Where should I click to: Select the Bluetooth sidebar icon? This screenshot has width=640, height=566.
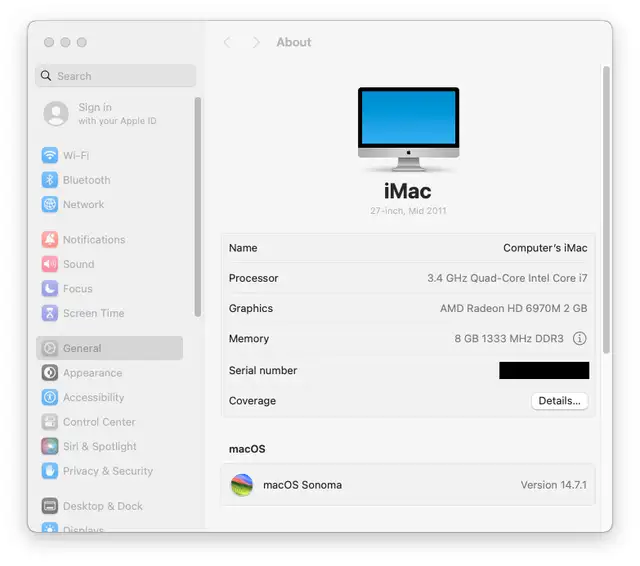[50, 180]
